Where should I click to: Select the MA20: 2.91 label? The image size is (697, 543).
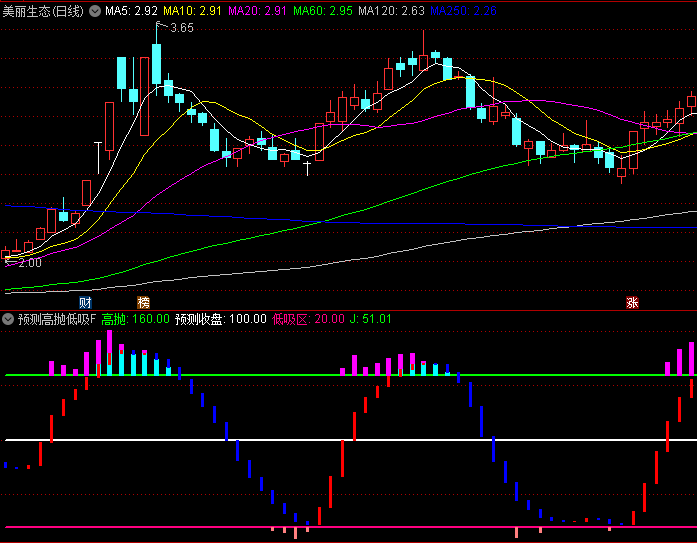click(257, 11)
